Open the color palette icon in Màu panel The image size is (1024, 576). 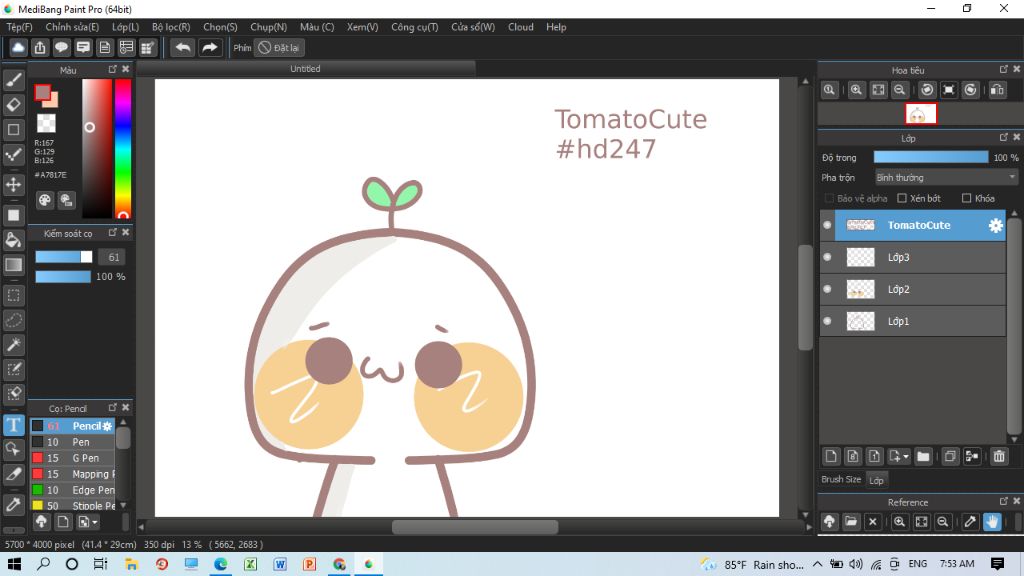(x=44, y=200)
